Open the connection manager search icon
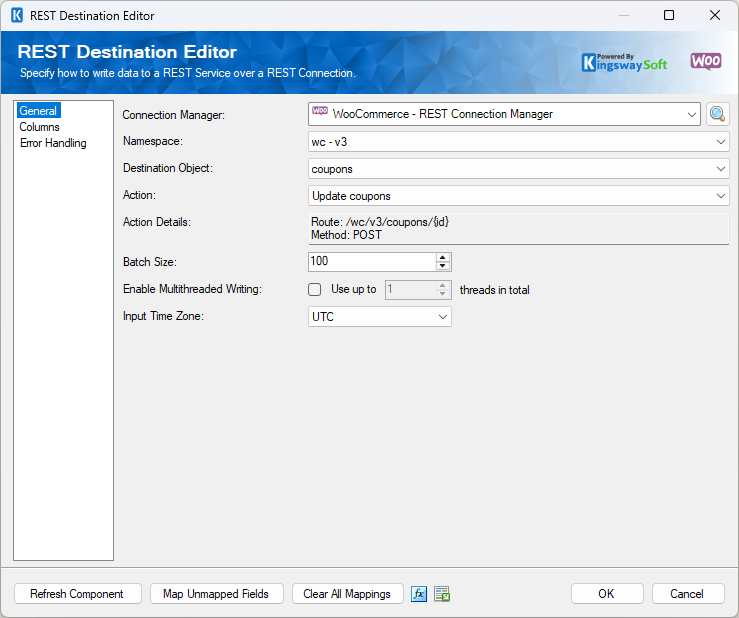Image resolution: width=739 pixels, height=618 pixels. pyautogui.click(x=717, y=114)
